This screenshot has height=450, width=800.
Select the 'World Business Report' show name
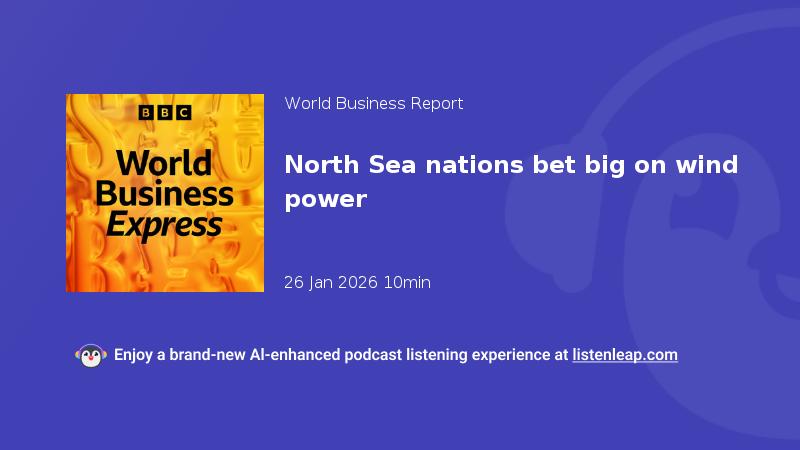(x=373, y=104)
